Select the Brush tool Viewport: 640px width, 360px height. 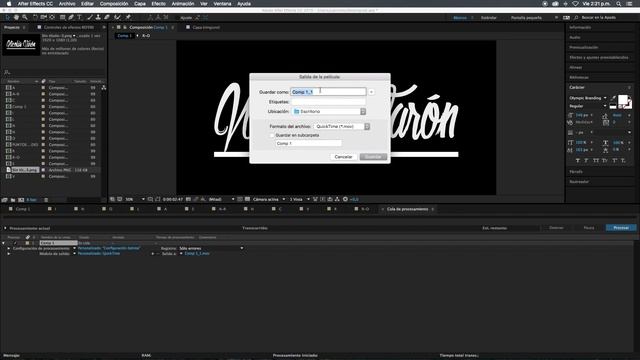point(90,18)
